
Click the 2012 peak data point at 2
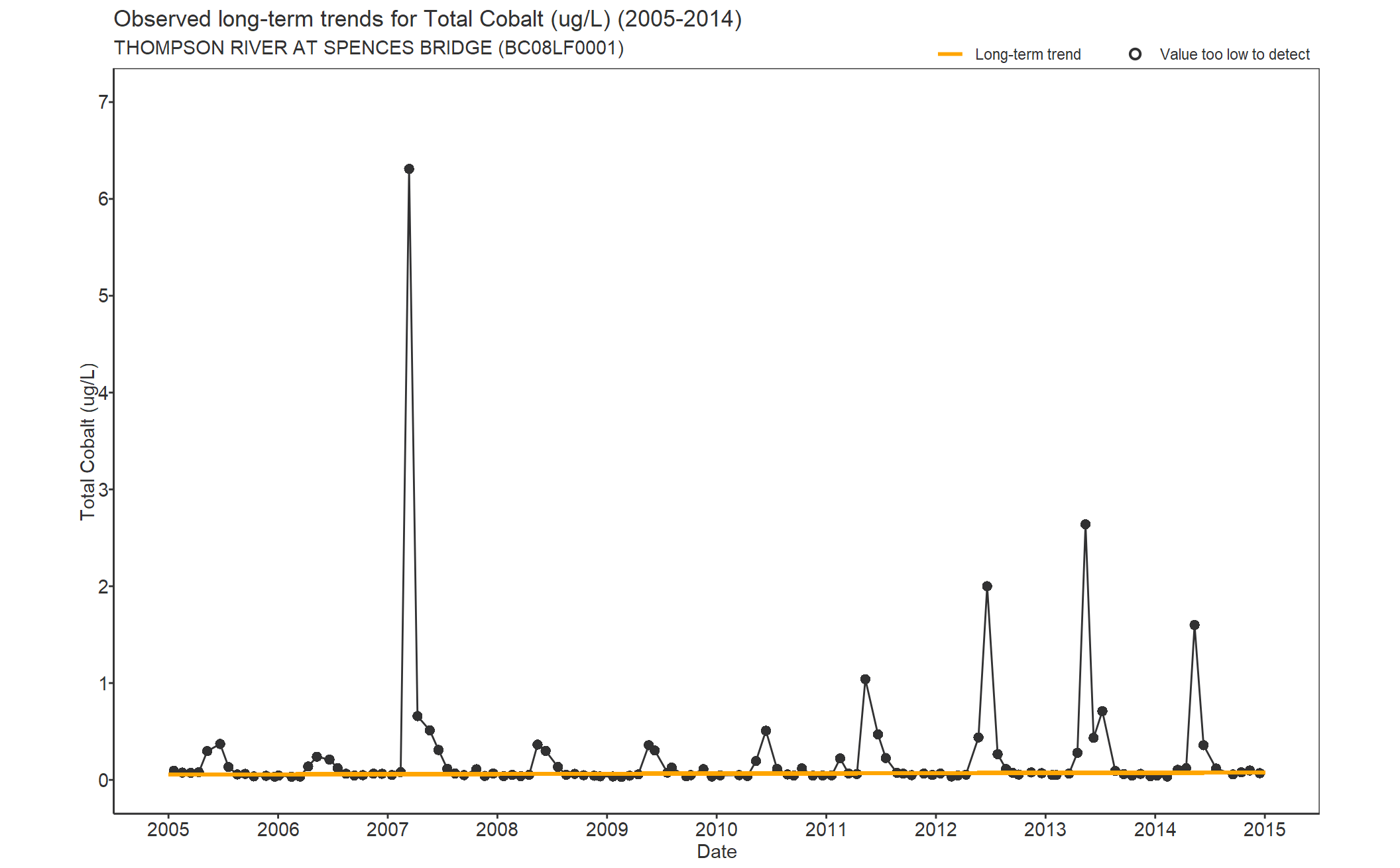point(987,586)
